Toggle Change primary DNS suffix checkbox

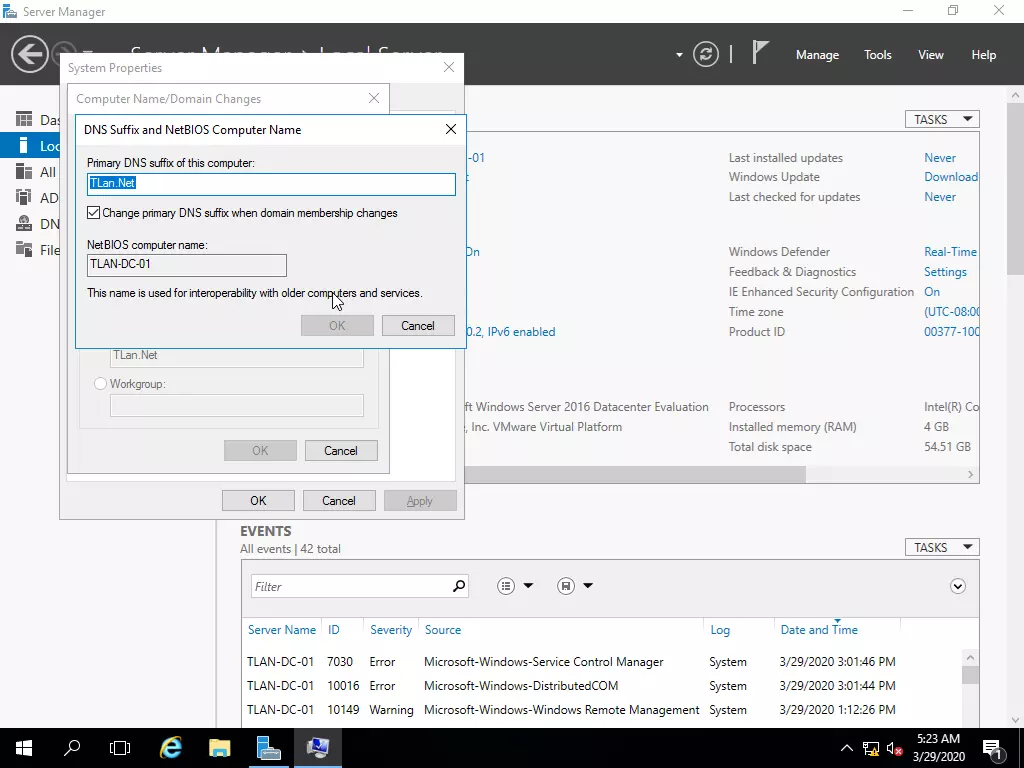click(x=93, y=213)
